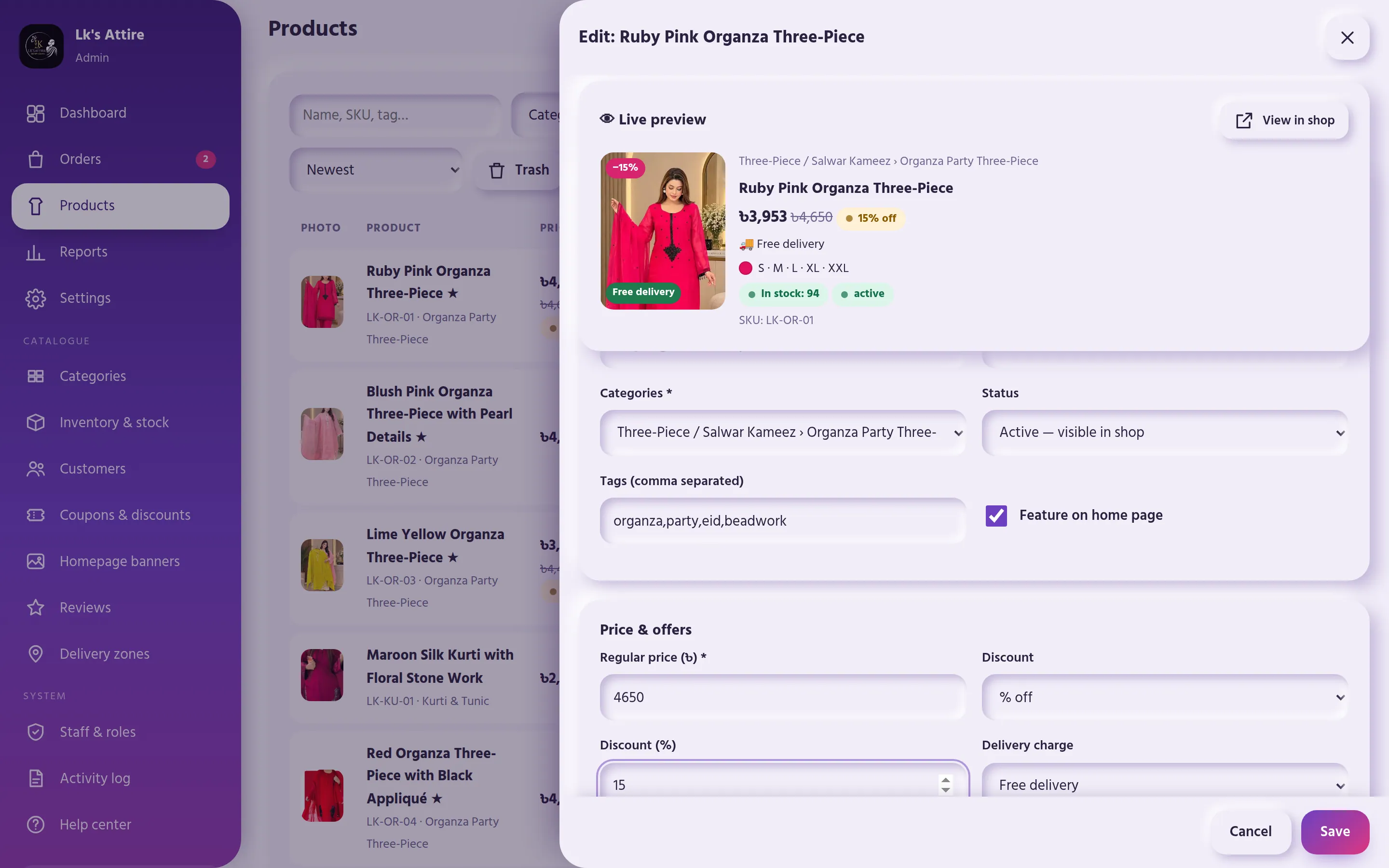Open Maroon Silk Kurti with Floral Stone Work
1389x868 pixels.
(x=425, y=678)
